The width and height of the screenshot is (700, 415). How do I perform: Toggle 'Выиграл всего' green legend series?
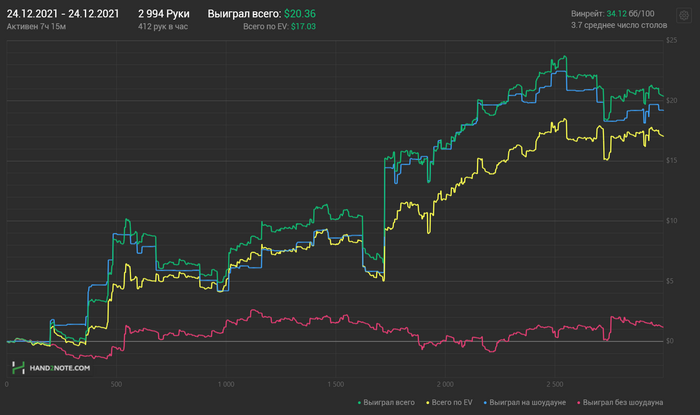(386, 403)
